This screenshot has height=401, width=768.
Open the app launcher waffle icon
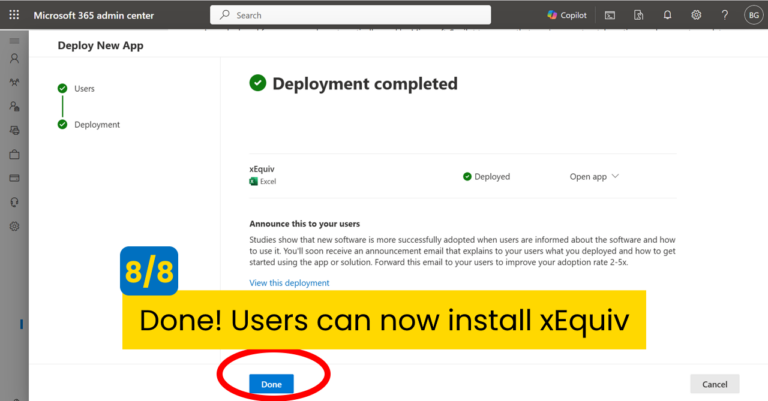(14, 15)
